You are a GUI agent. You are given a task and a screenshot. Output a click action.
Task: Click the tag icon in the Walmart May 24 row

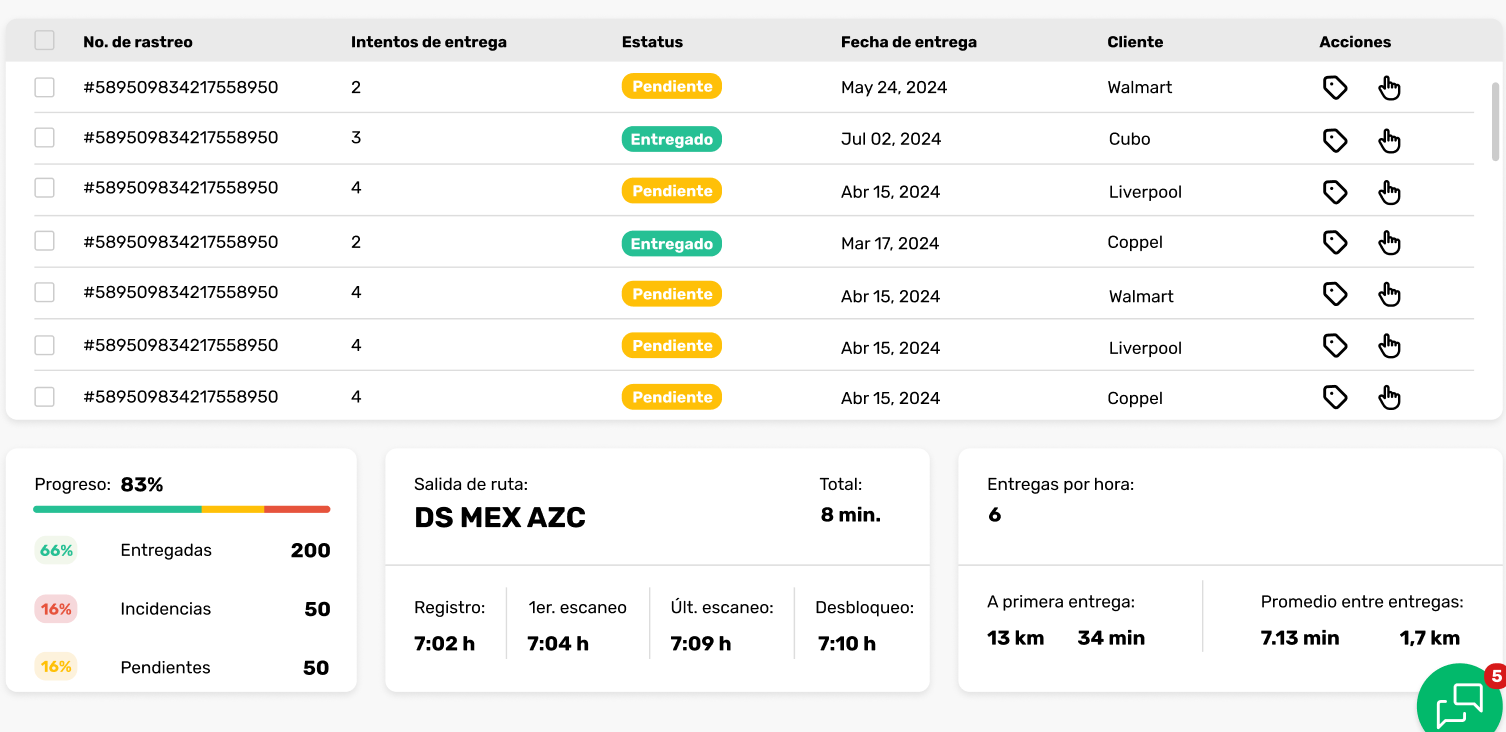coord(1335,88)
